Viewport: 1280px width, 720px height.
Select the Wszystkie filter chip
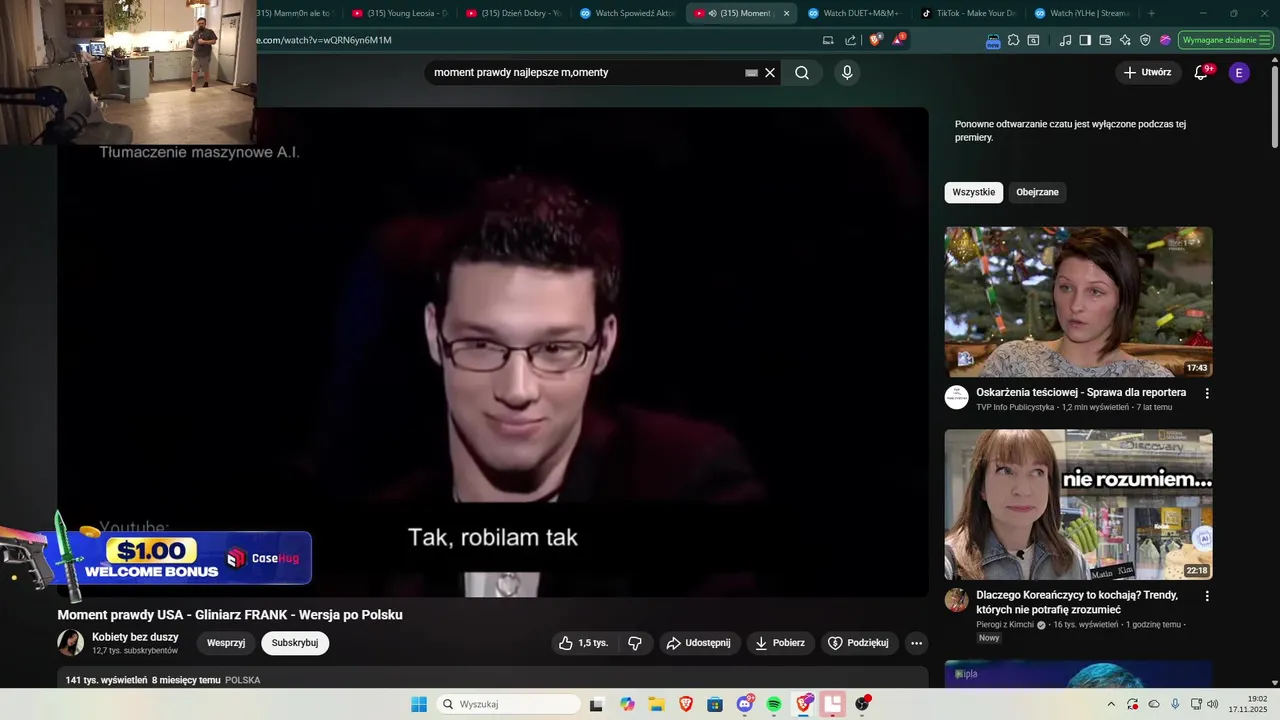[974, 192]
